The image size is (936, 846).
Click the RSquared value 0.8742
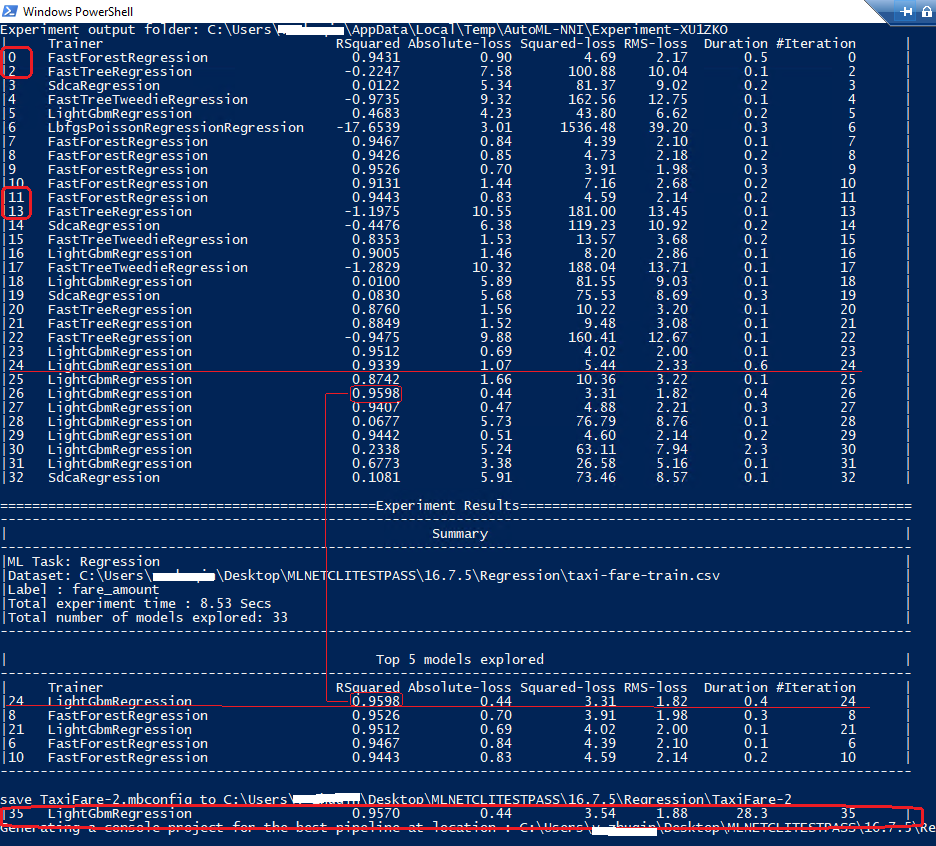[375, 380]
